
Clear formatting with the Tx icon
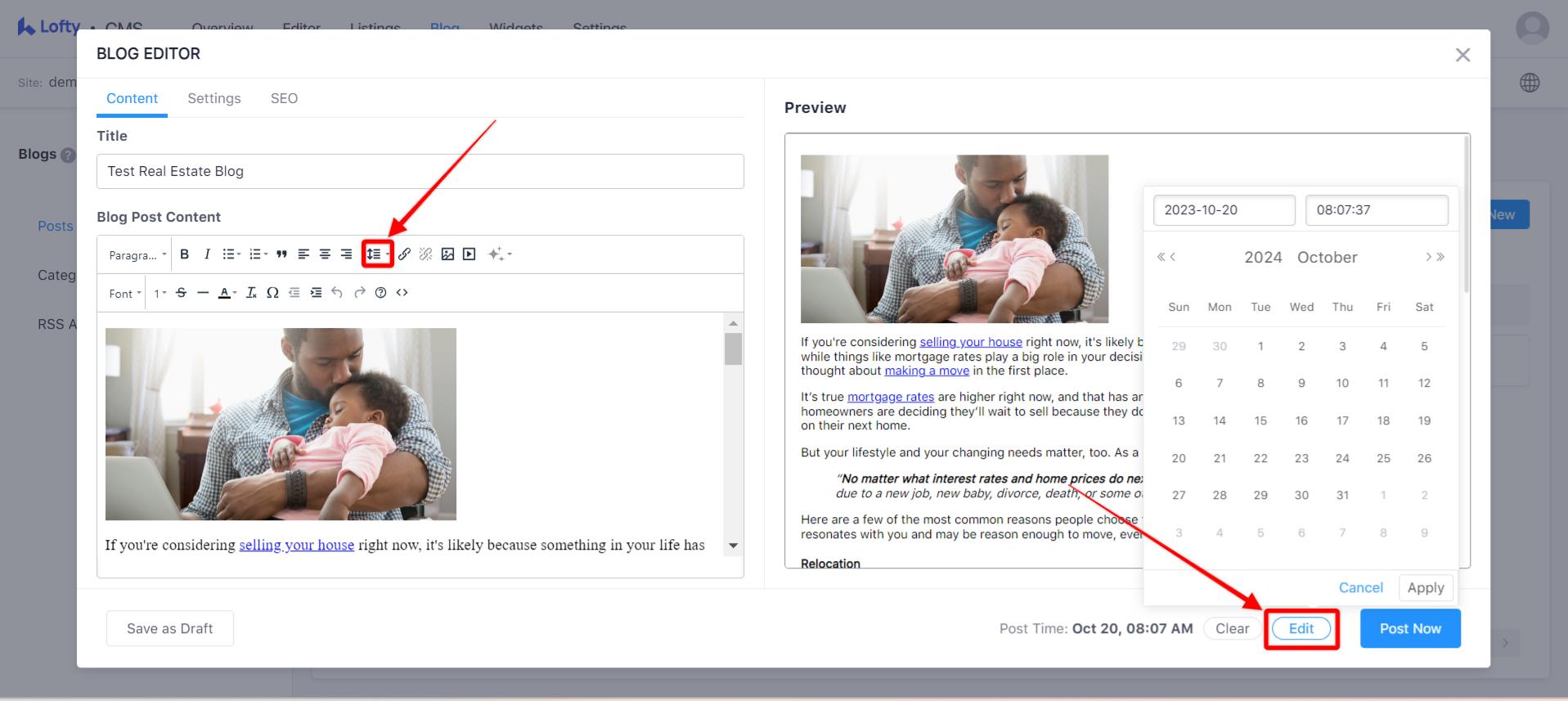point(251,293)
